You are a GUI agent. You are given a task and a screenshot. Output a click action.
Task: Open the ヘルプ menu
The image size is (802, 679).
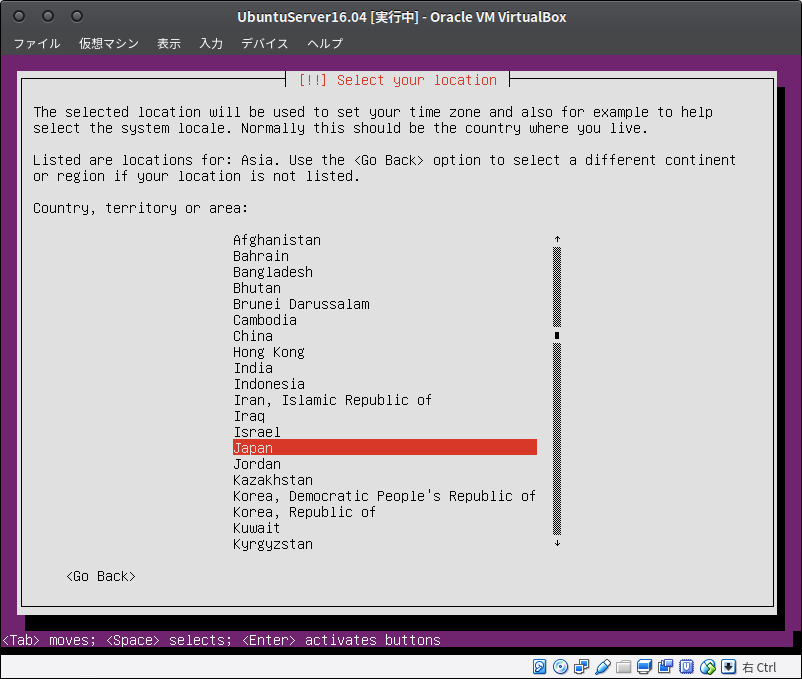(x=325, y=43)
